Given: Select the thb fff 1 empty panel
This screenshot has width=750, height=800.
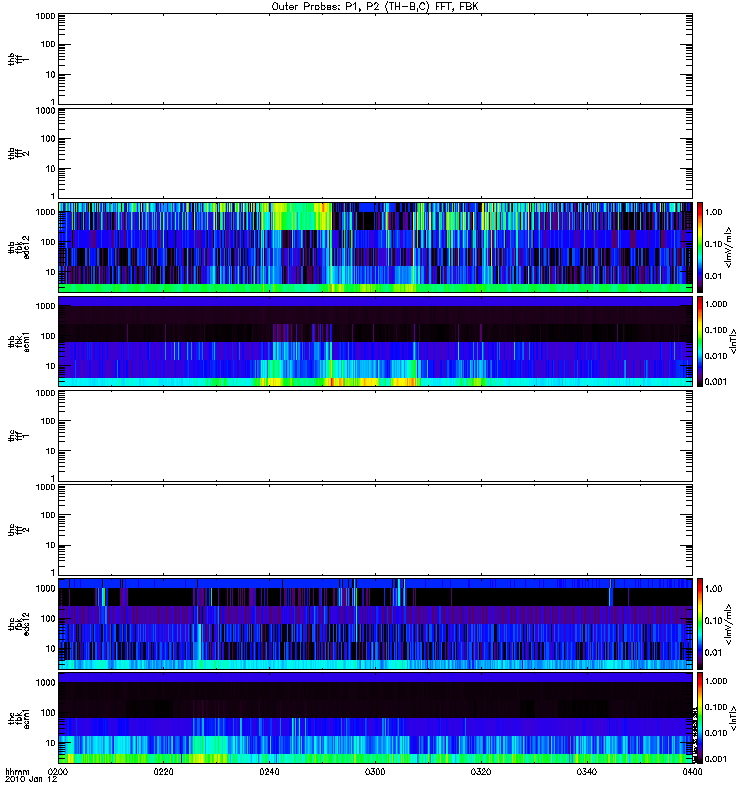Looking at the screenshot, I should coord(375,59).
